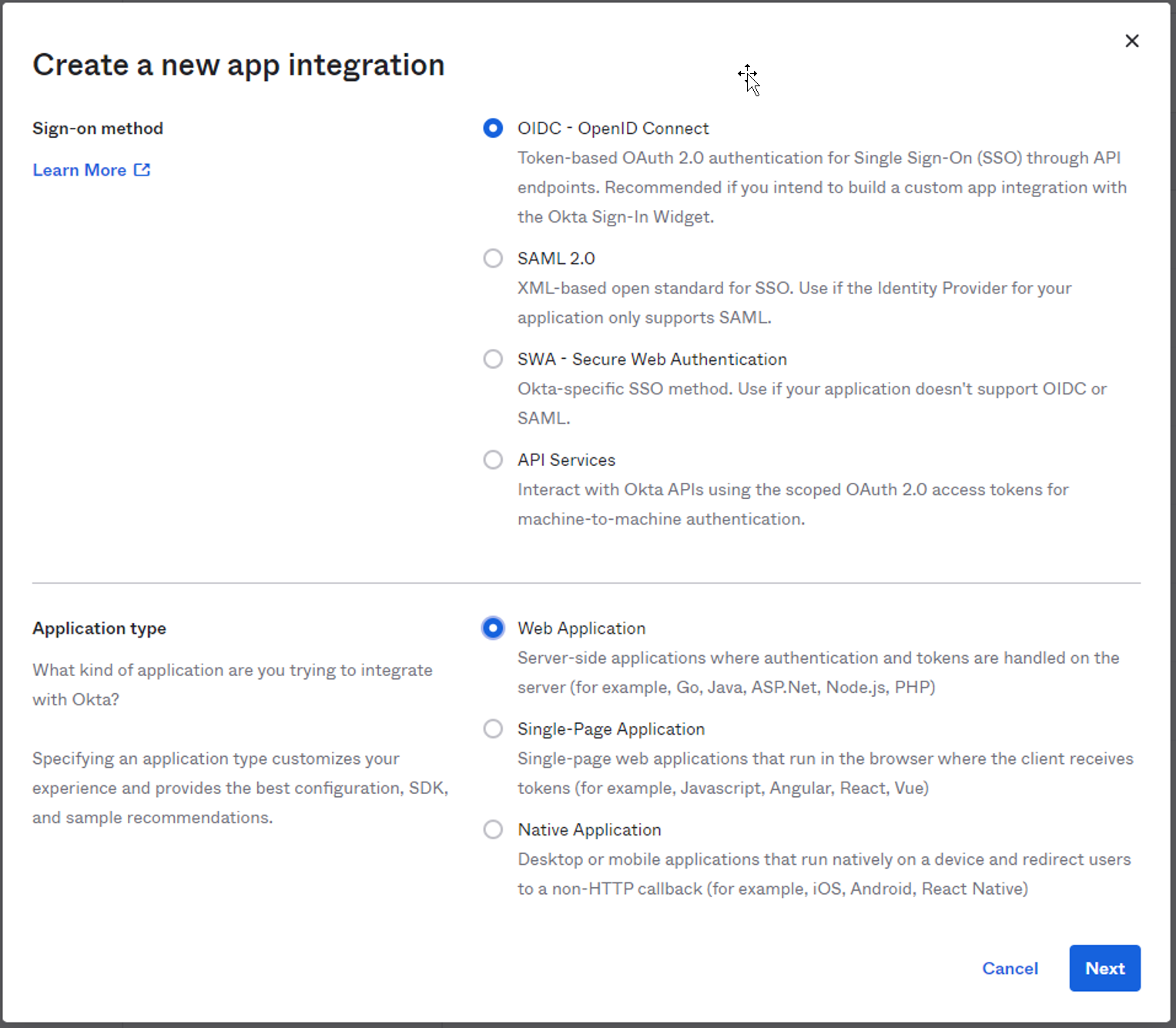Click the dialog title heading text
This screenshot has height=1028, width=1176.
click(x=239, y=65)
